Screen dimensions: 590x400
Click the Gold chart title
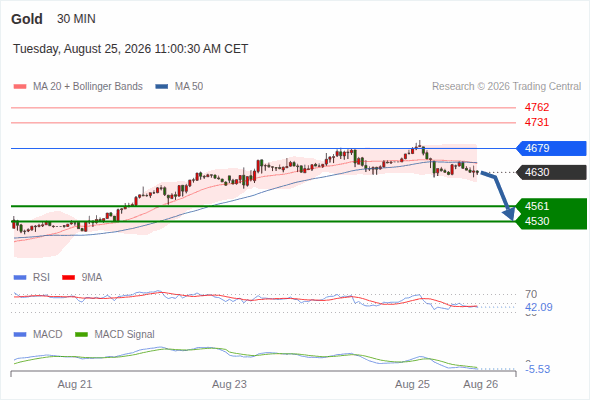[27, 19]
